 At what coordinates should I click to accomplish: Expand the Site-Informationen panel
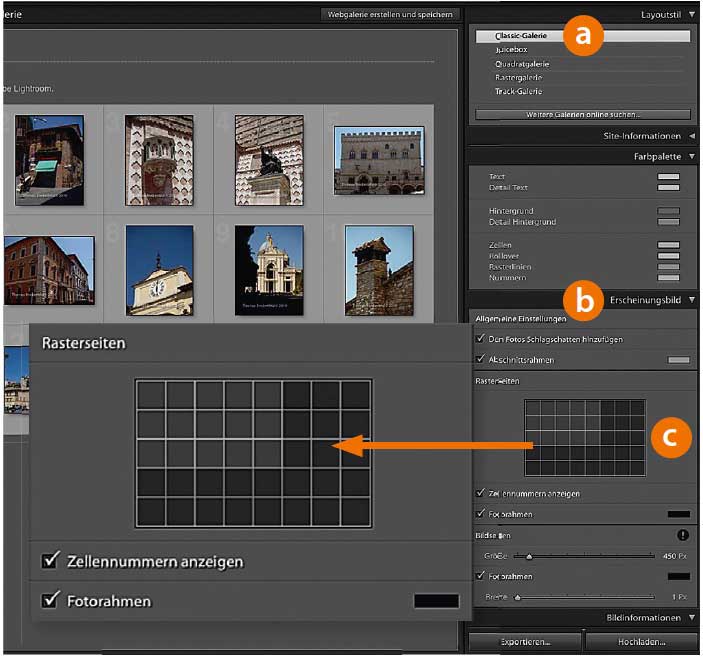[692, 136]
